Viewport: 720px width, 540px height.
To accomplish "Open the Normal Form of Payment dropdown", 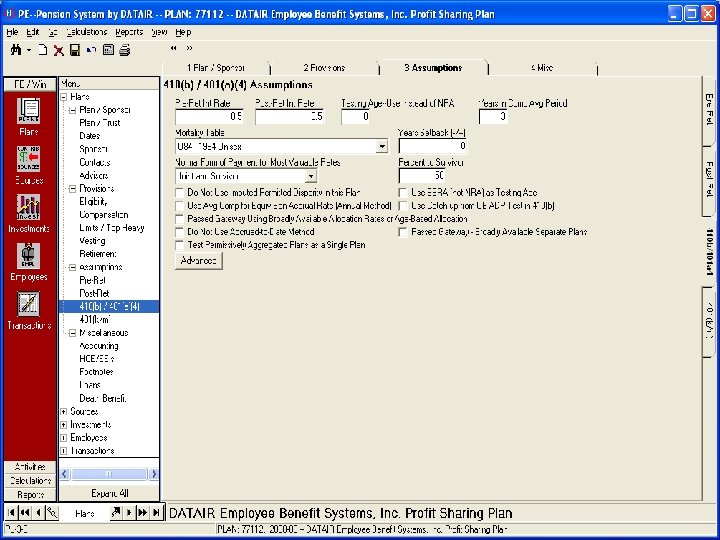I will pos(311,176).
